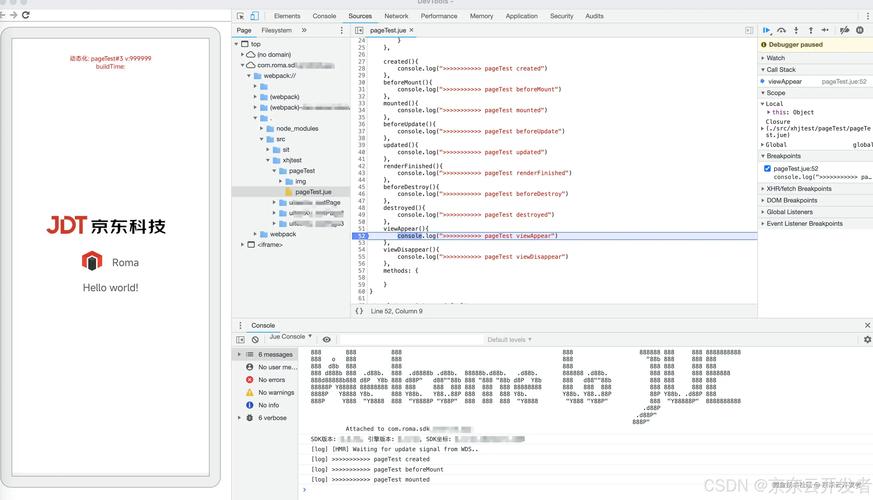Collapse the Call Stack section
873x500 pixels.
(x=781, y=70)
